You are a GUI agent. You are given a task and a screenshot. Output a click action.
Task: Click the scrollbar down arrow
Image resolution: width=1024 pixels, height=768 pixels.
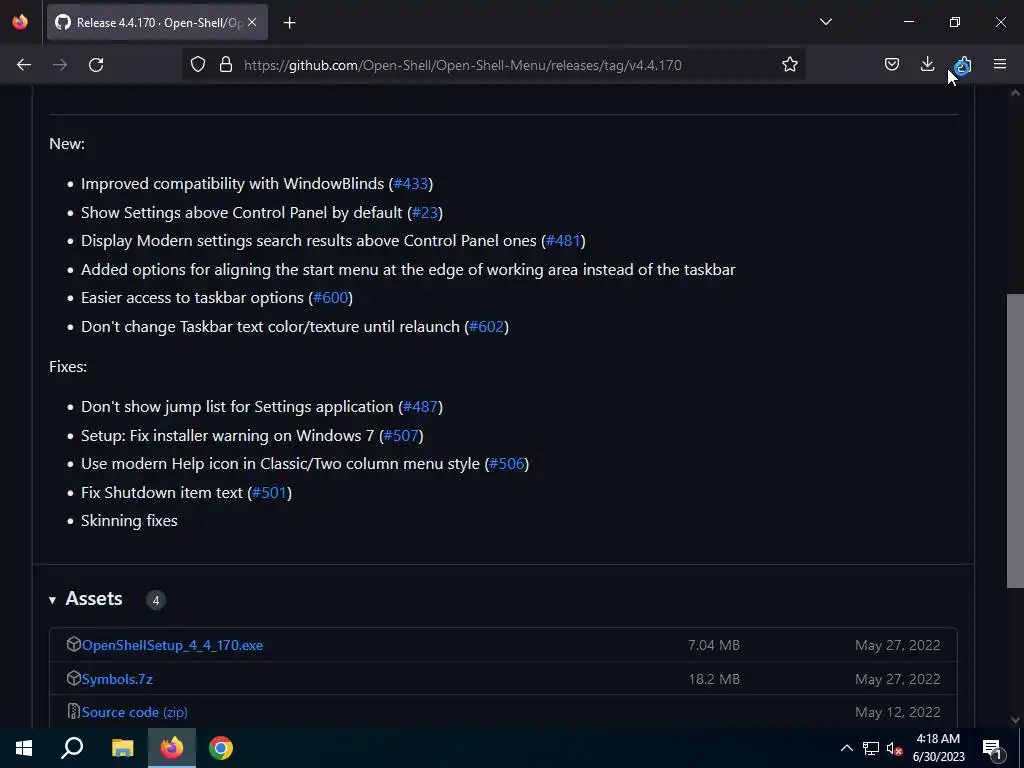click(1015, 720)
